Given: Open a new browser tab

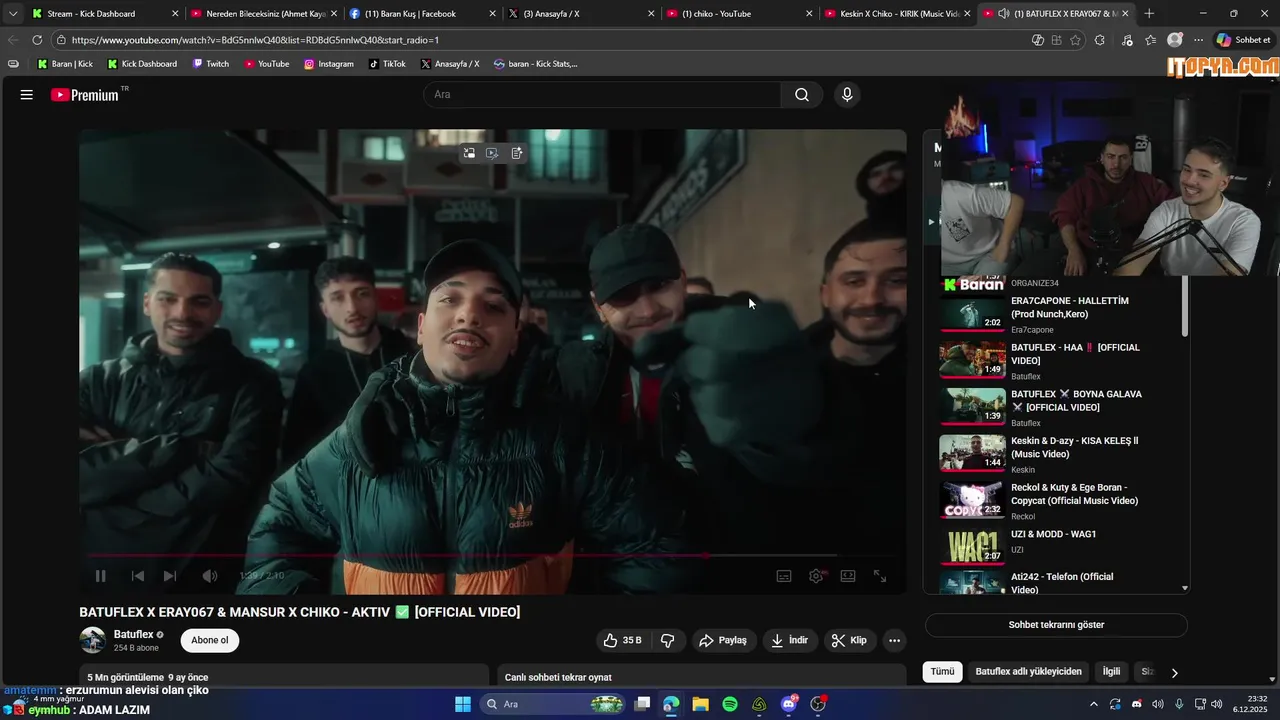Looking at the screenshot, I should pos(1149,14).
